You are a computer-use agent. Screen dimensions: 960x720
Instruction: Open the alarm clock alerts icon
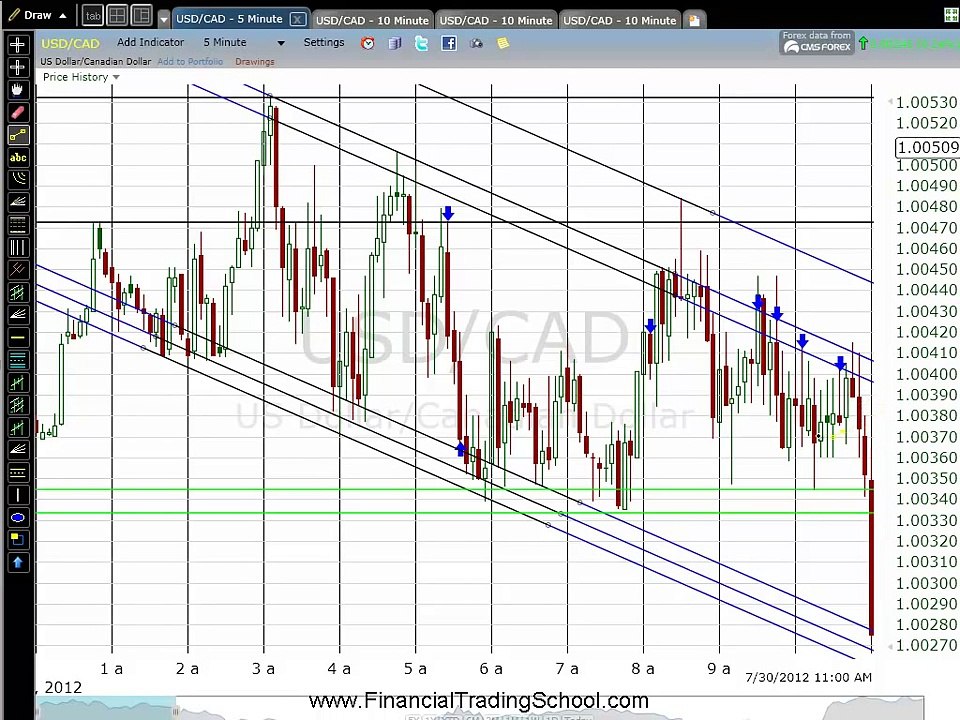(367, 43)
